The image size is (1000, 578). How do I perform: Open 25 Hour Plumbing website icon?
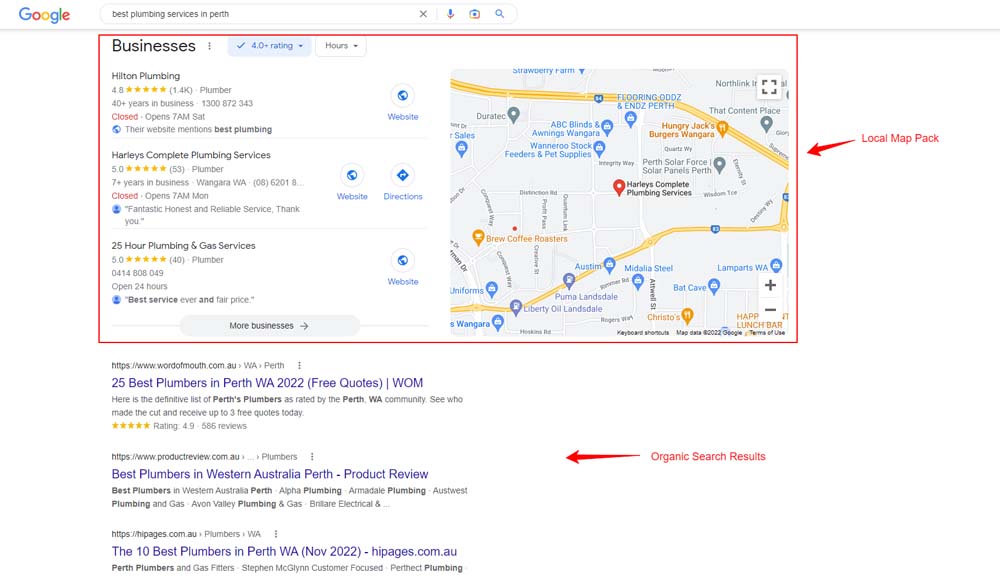tap(402, 260)
